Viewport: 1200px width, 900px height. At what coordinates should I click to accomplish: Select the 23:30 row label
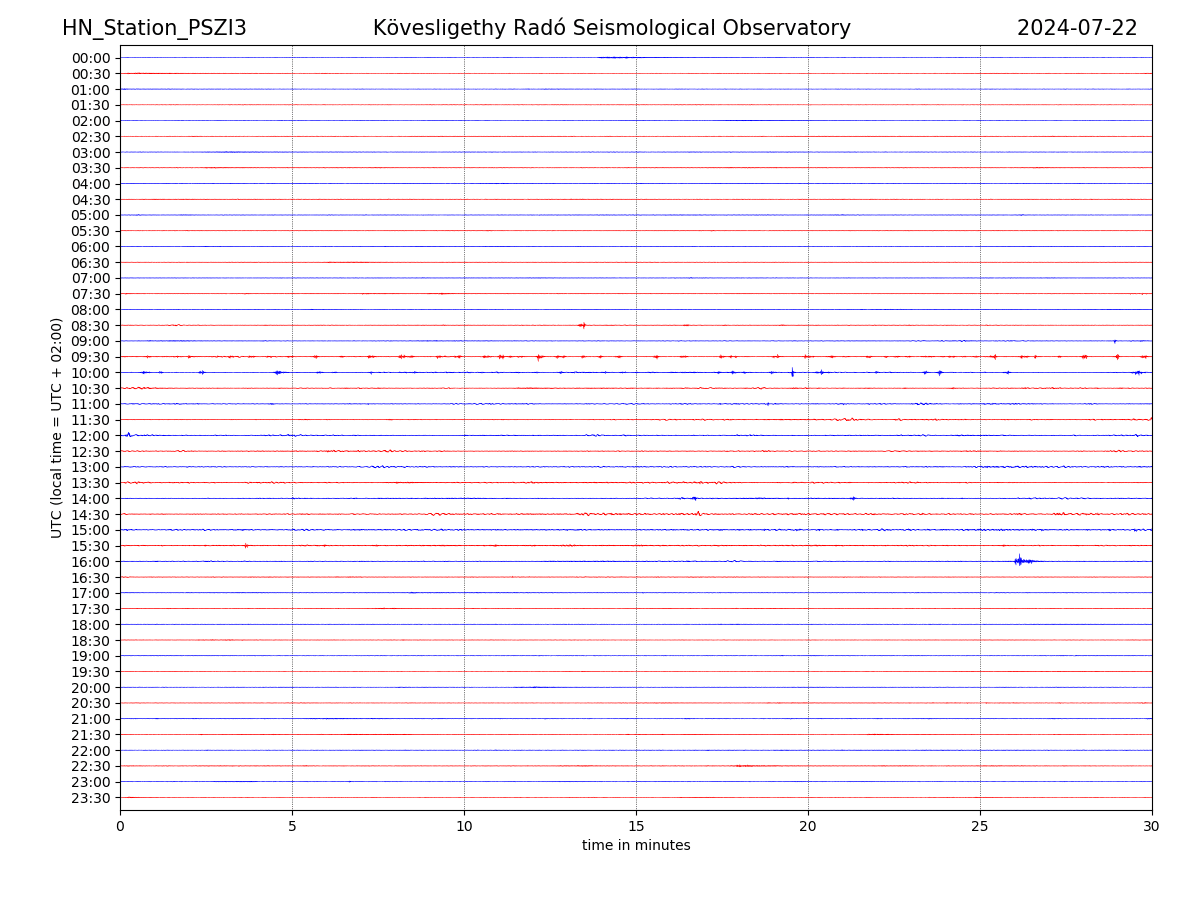(x=90, y=798)
